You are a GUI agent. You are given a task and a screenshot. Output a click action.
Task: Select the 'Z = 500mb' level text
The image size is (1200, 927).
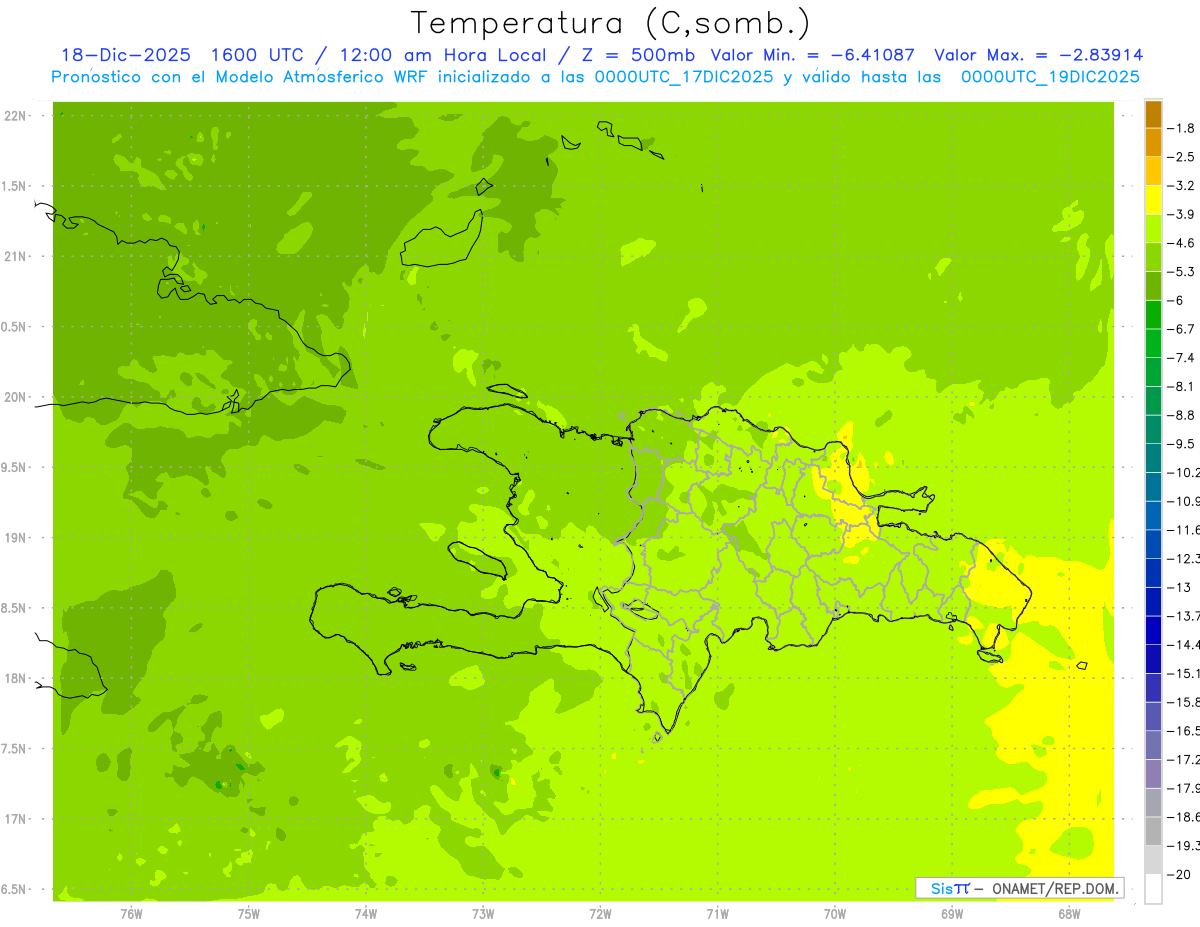tap(636, 56)
